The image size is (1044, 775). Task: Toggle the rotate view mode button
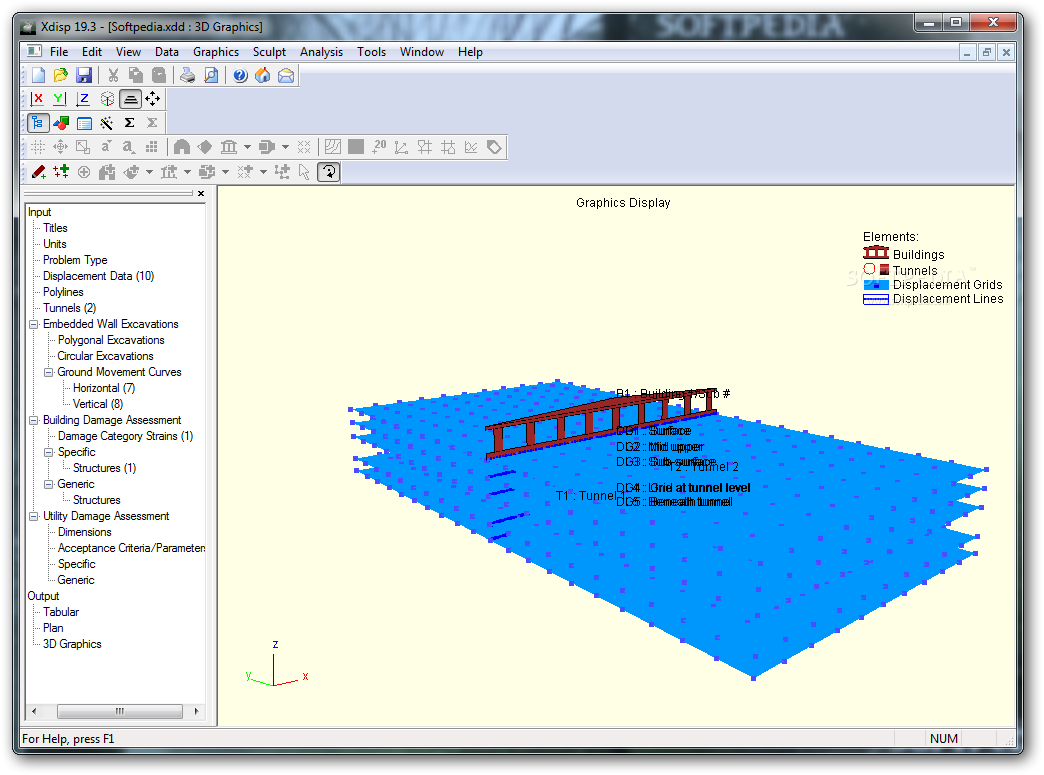tap(329, 172)
